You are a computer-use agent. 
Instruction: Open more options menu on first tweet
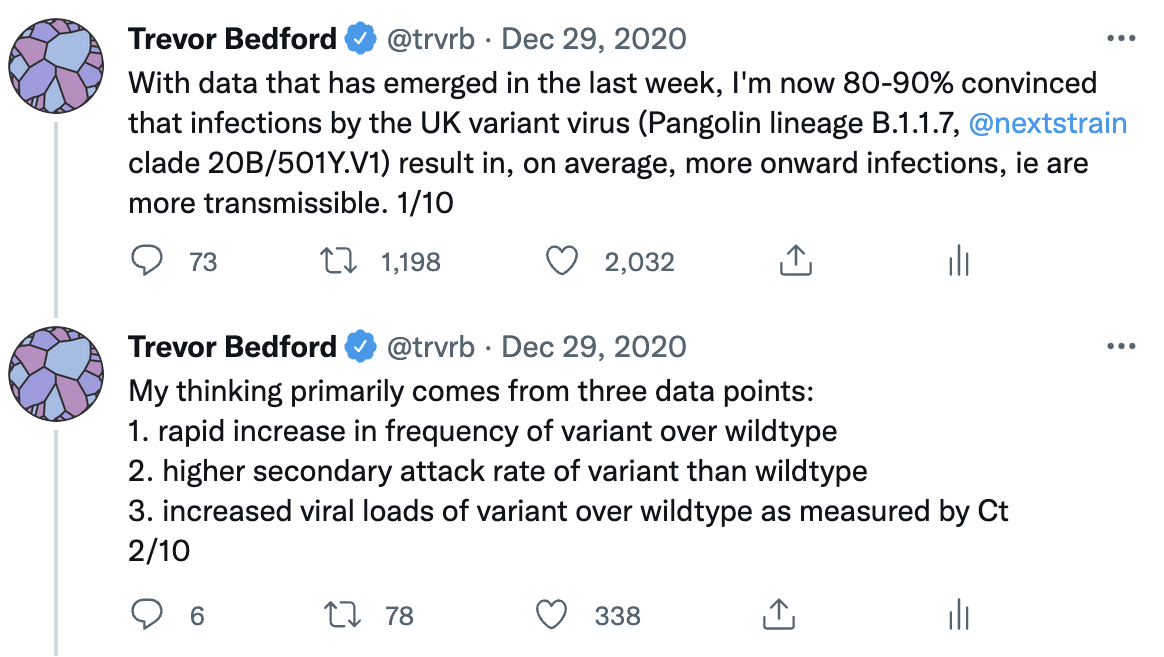coord(1122,39)
